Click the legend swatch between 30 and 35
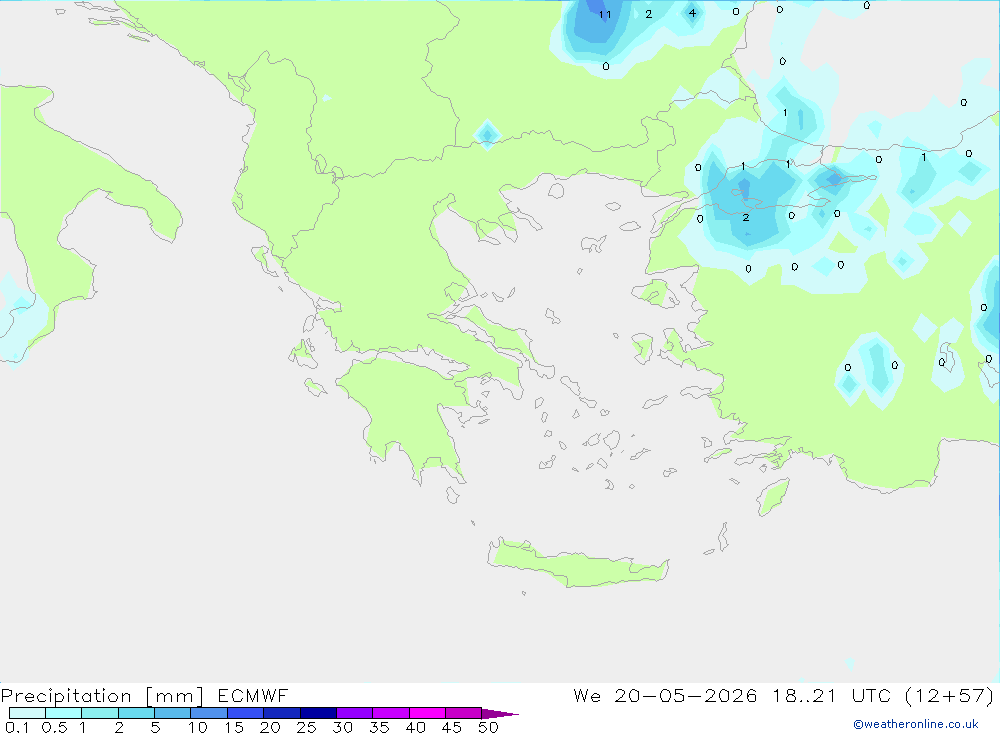This screenshot has height=733, width=1000. point(355,713)
